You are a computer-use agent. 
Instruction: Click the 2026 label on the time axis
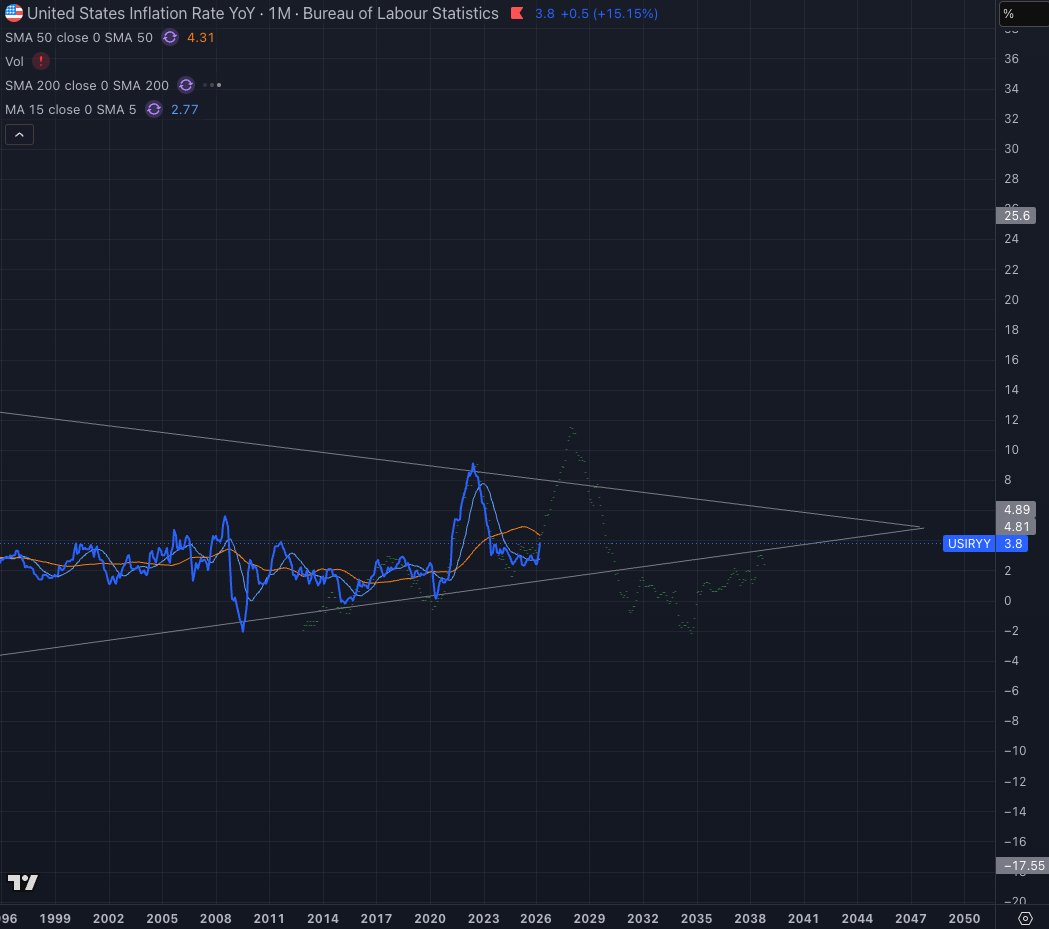coord(536,918)
